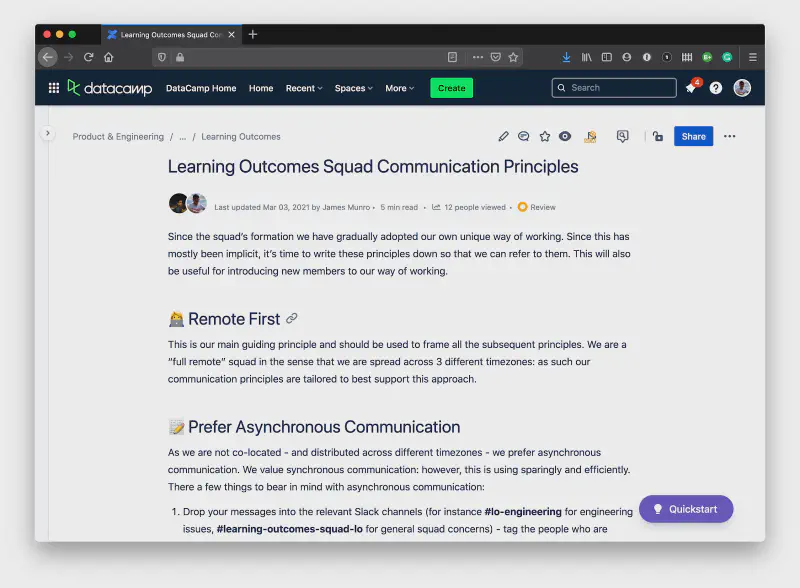Open the Spaces dropdown menu
The image size is (800, 588).
click(x=353, y=88)
